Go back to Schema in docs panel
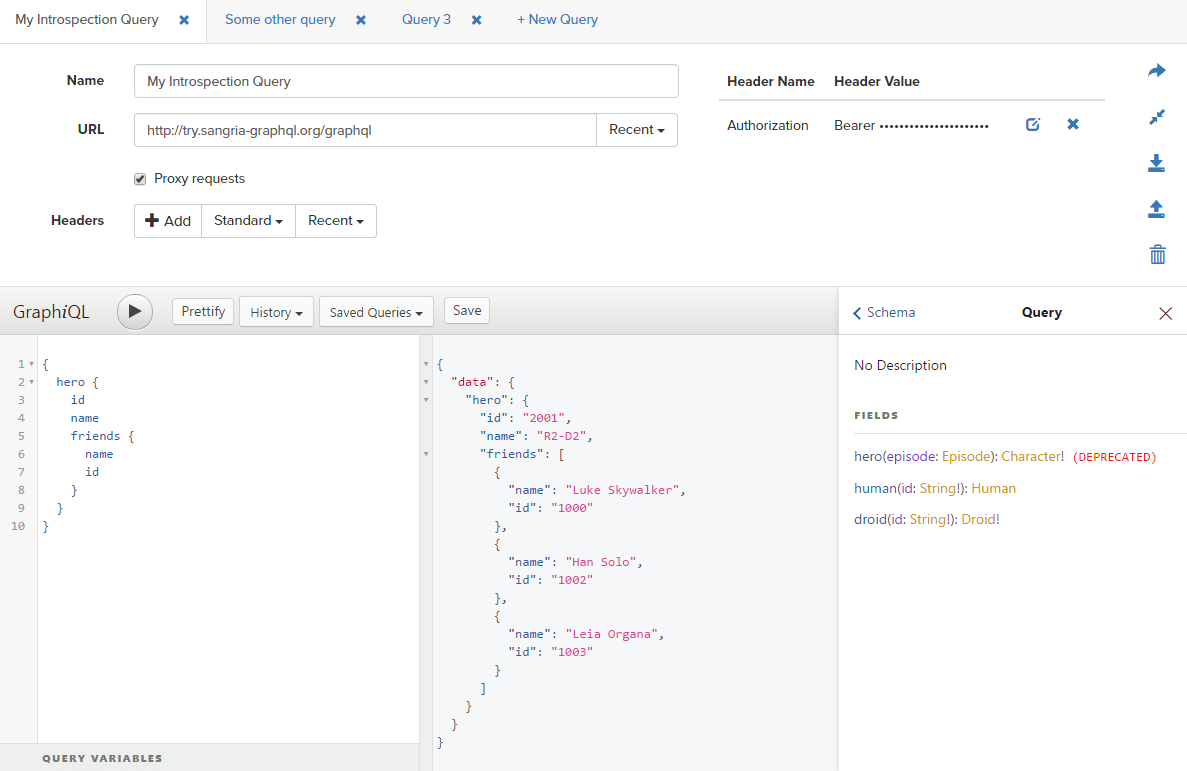The width and height of the screenshot is (1187, 771). point(884,312)
